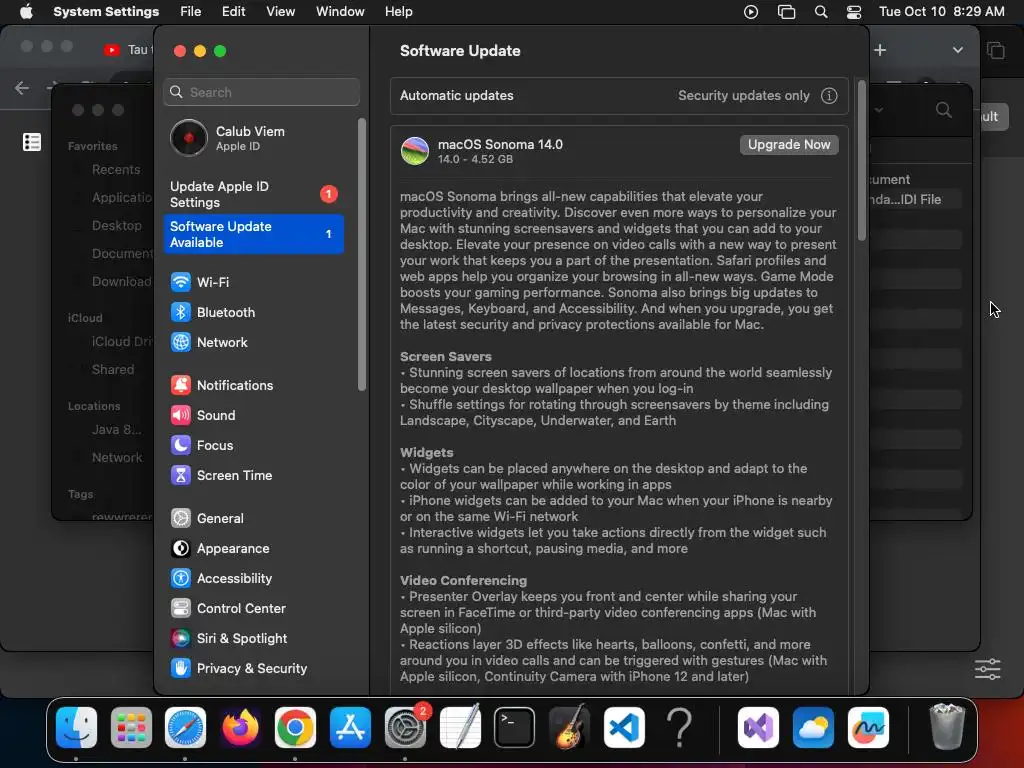The image size is (1024, 768).
Task: Click the sidebar scrollbar
Action: pos(362,255)
